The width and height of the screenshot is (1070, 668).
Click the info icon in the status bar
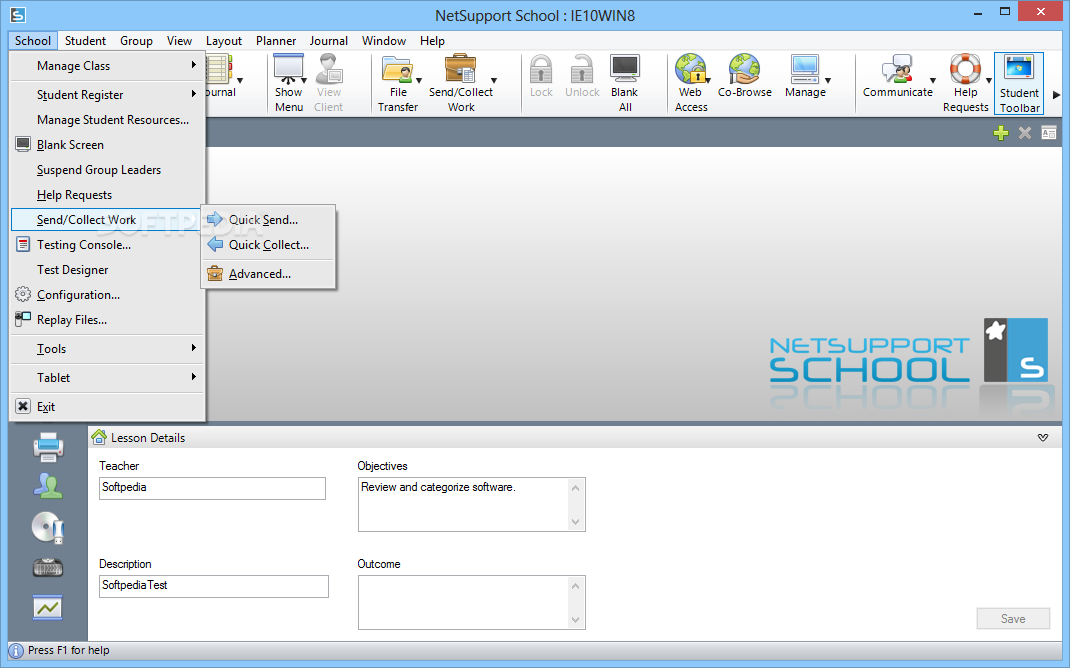[16, 651]
